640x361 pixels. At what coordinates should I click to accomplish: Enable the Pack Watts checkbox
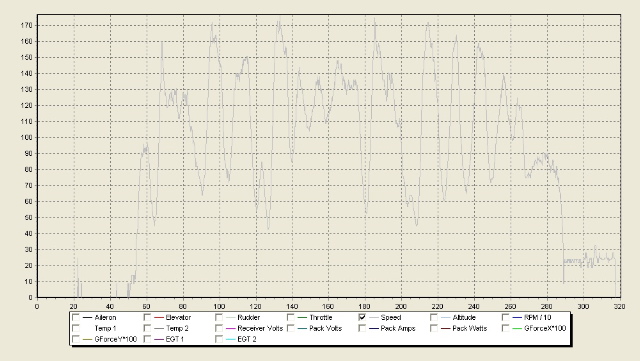(x=434, y=328)
